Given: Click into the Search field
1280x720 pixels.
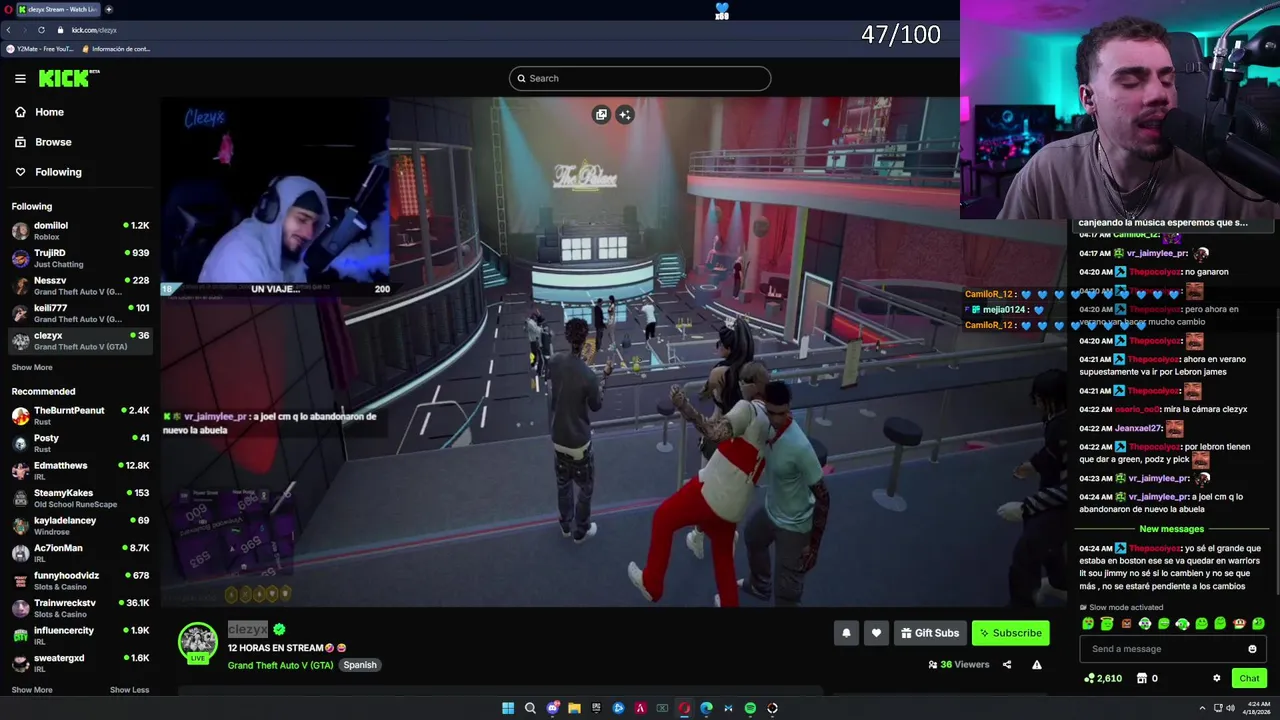Looking at the screenshot, I should (640, 78).
